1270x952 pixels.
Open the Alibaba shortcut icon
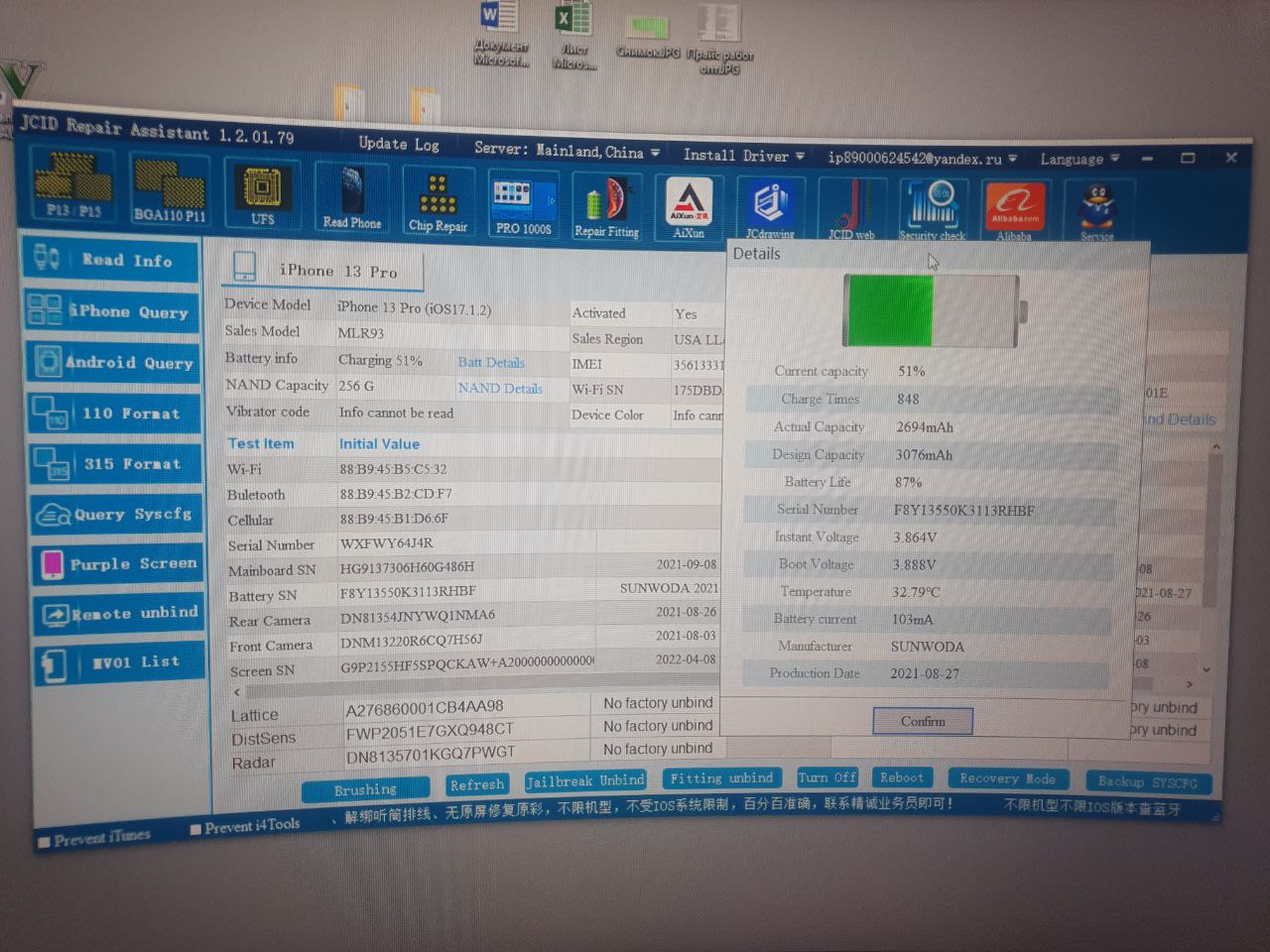[x=1014, y=211]
